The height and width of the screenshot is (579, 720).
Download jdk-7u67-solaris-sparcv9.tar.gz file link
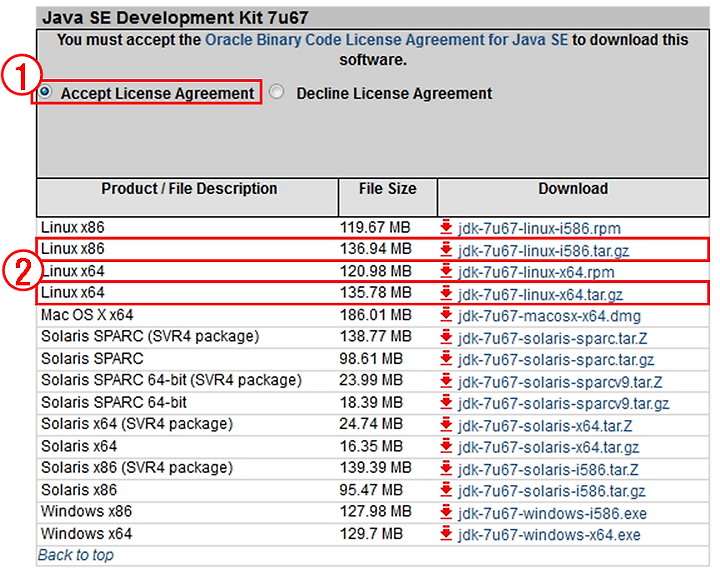563,404
